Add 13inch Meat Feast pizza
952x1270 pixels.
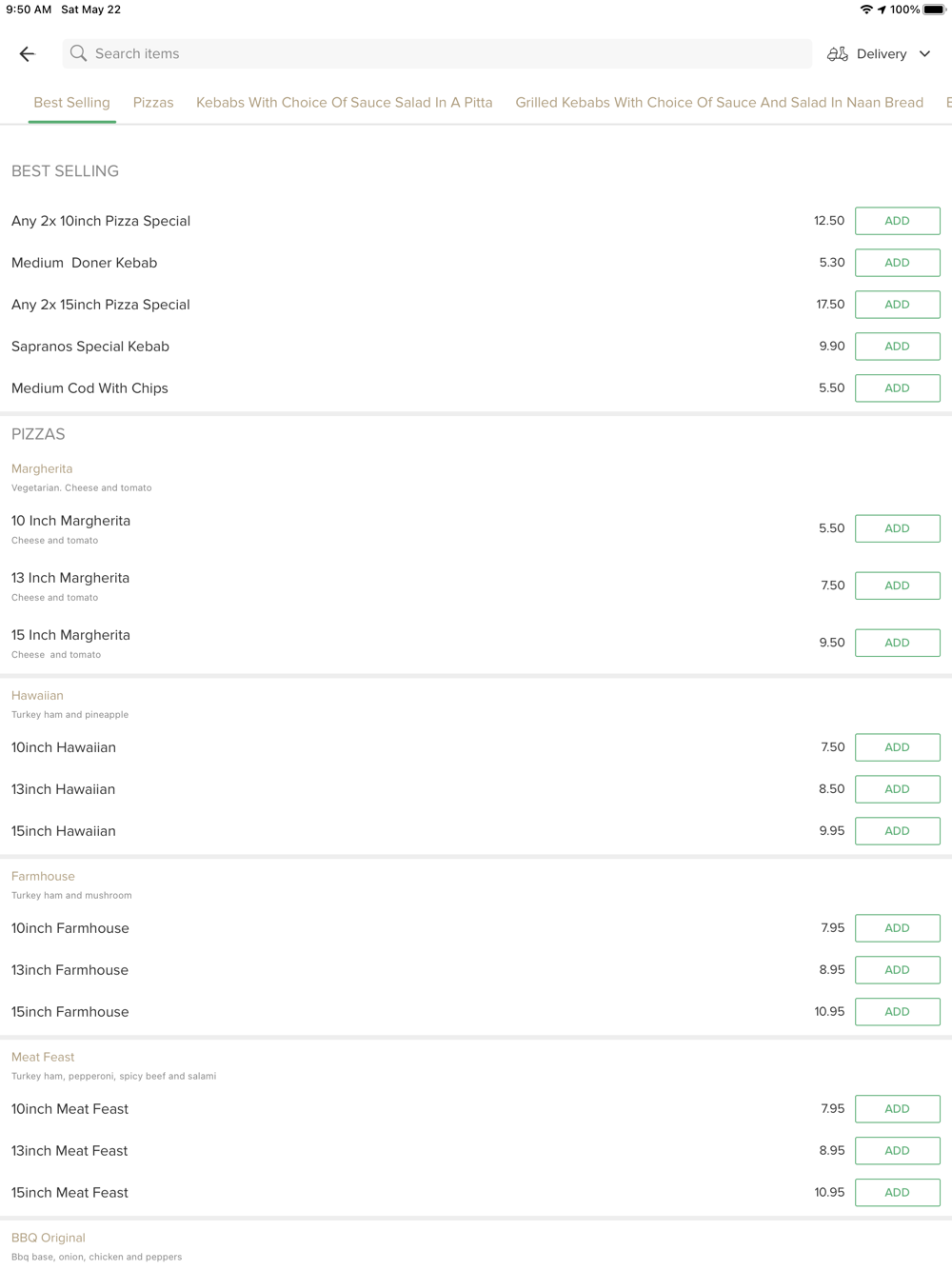[897, 1151]
